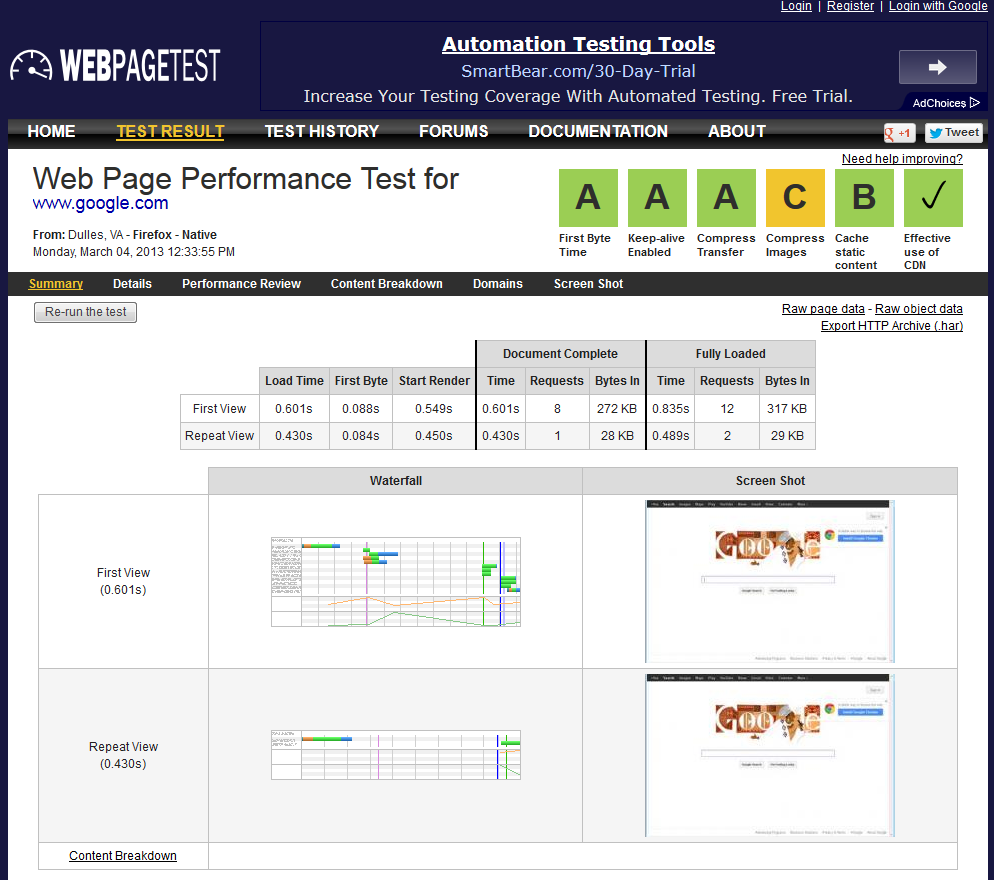The image size is (994, 880).
Task: Open the TEST RESULT menu item
Action: pos(170,131)
